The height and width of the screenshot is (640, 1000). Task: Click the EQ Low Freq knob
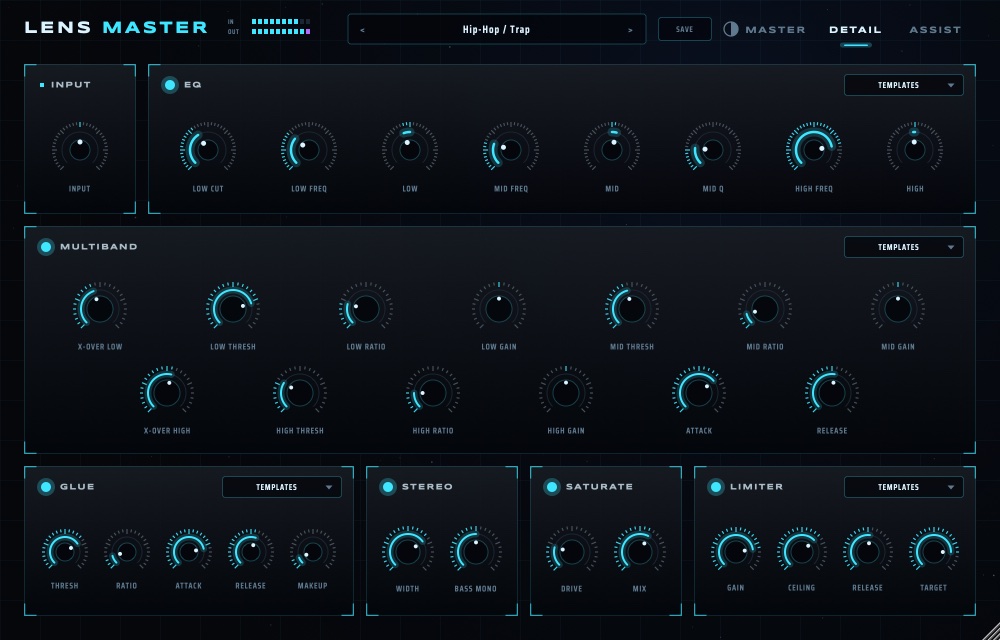(309, 150)
